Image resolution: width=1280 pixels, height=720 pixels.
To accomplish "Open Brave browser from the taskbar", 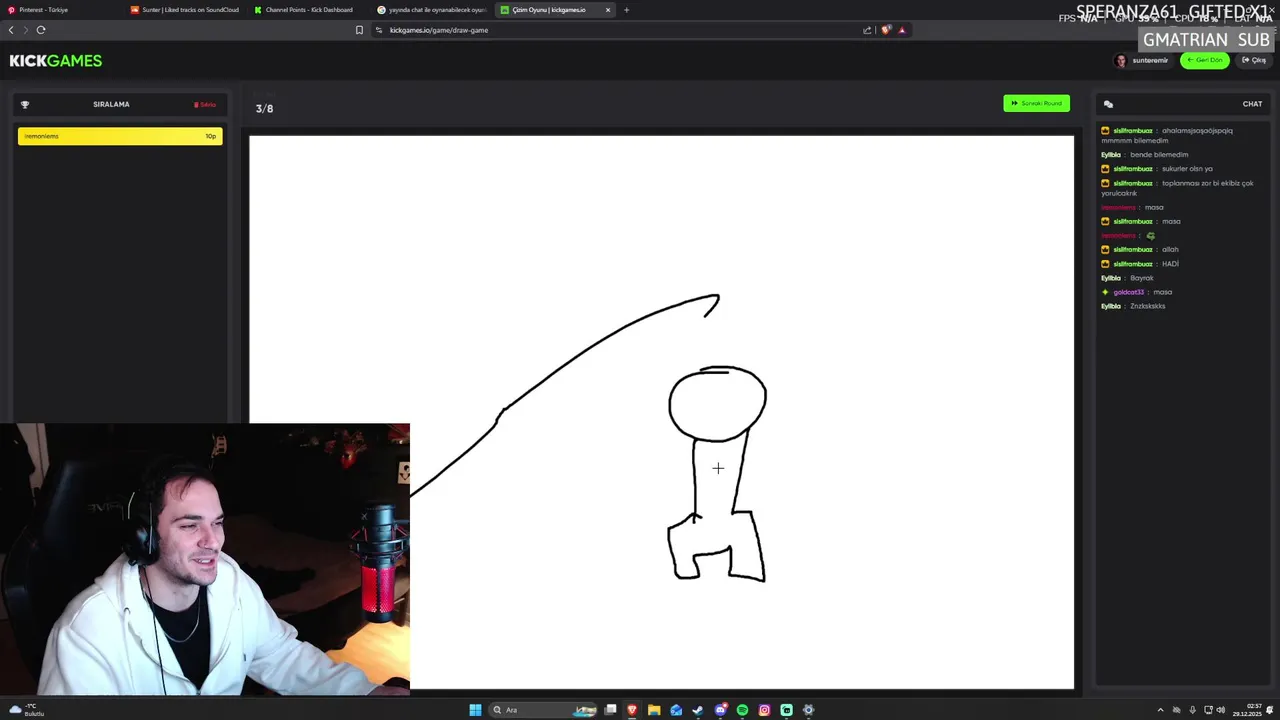I will (x=632, y=710).
